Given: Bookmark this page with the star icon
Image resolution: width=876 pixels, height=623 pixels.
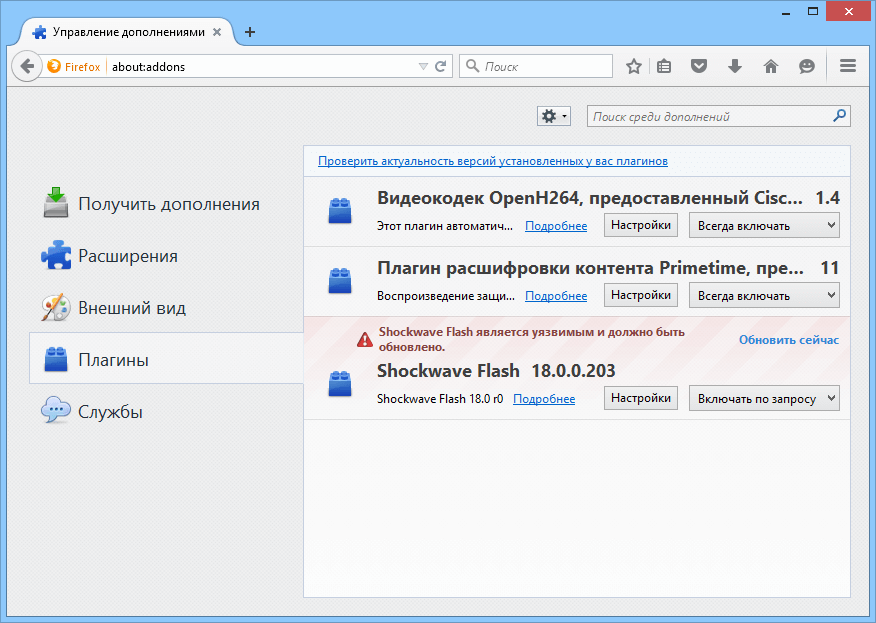Looking at the screenshot, I should coord(634,67).
